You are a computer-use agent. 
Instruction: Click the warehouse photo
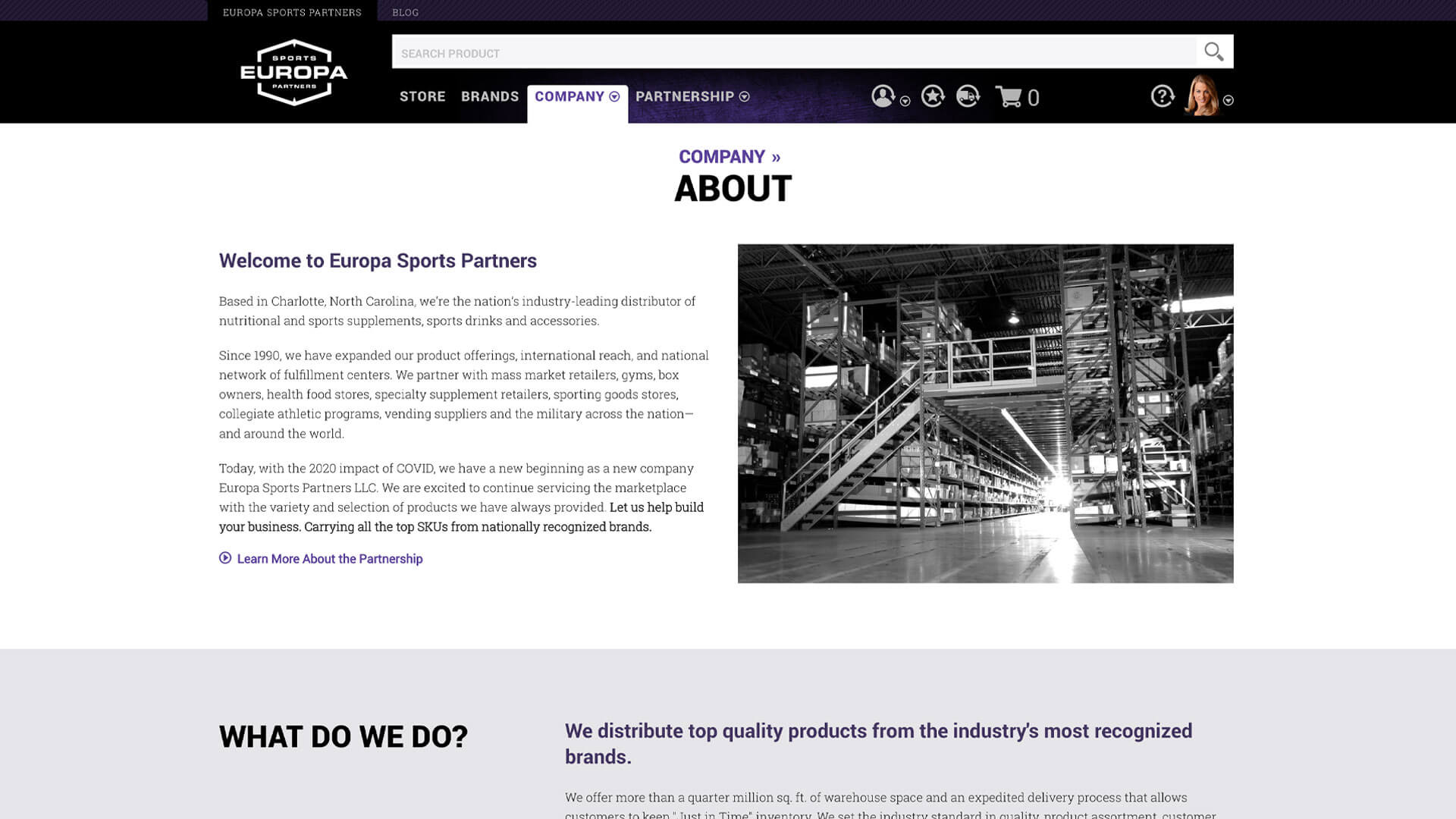[985, 413]
